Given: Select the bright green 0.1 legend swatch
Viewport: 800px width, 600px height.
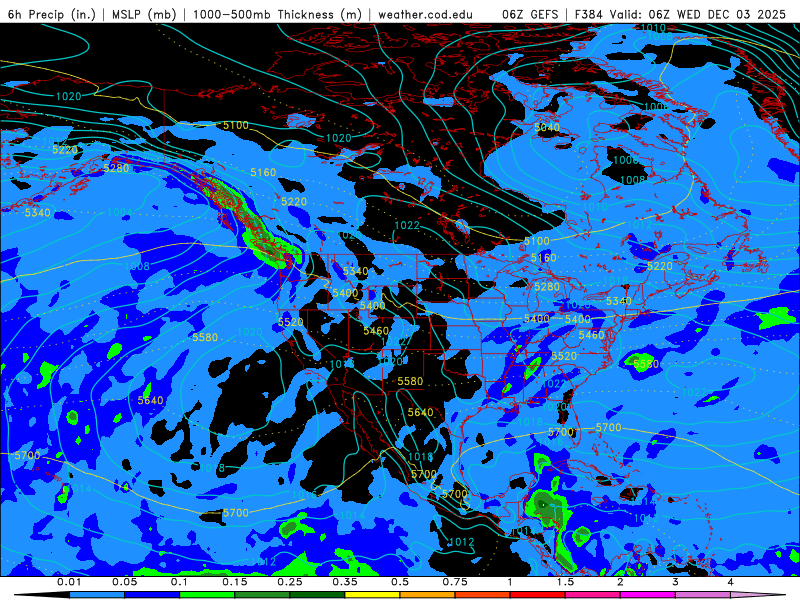Looking at the screenshot, I should tap(207, 595).
